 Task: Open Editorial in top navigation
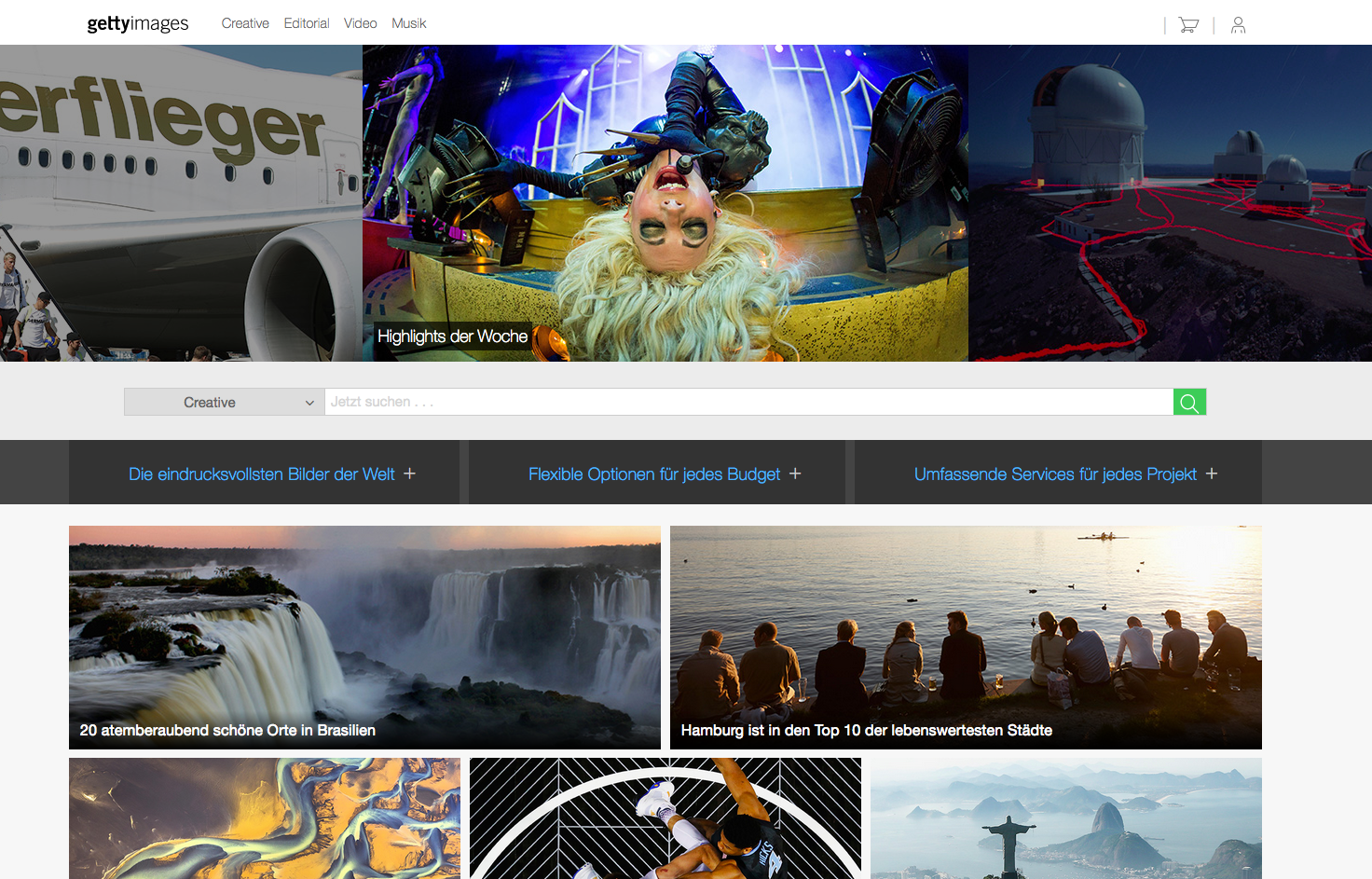pyautogui.click(x=307, y=23)
